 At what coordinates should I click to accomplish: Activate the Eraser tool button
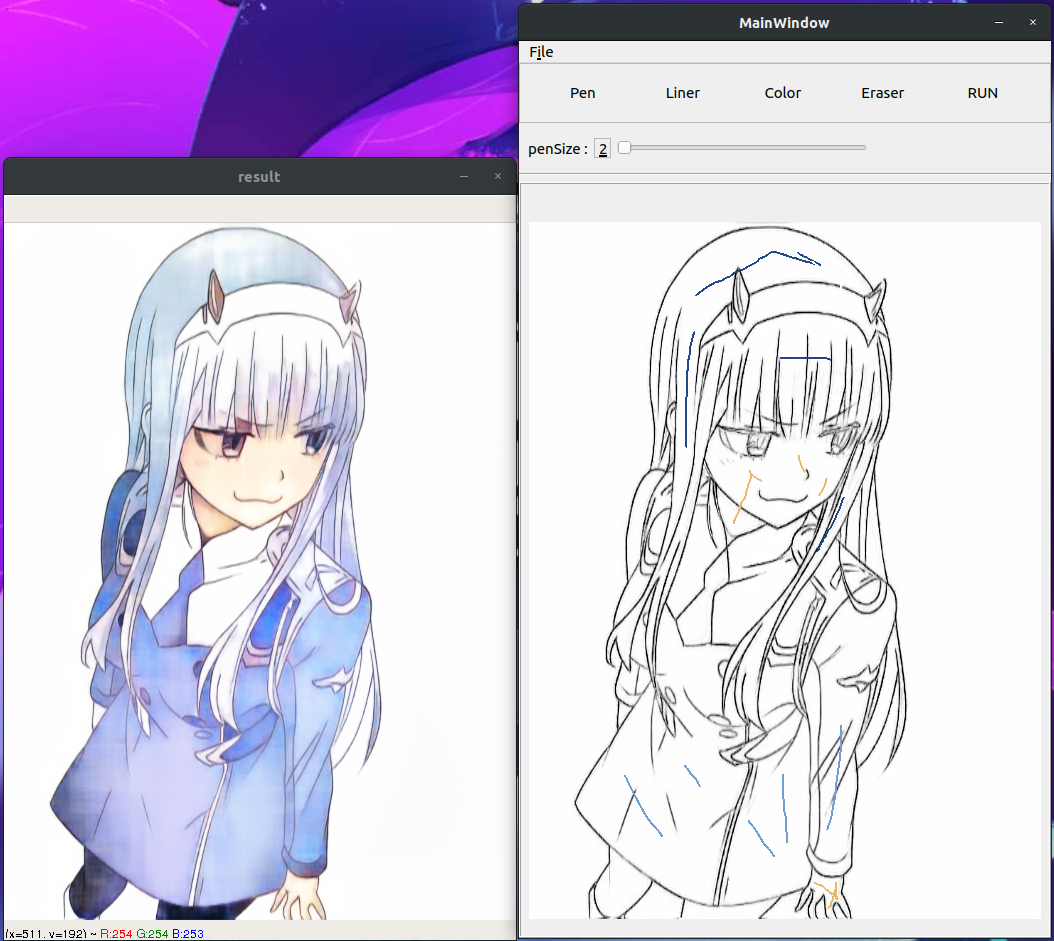(x=882, y=93)
